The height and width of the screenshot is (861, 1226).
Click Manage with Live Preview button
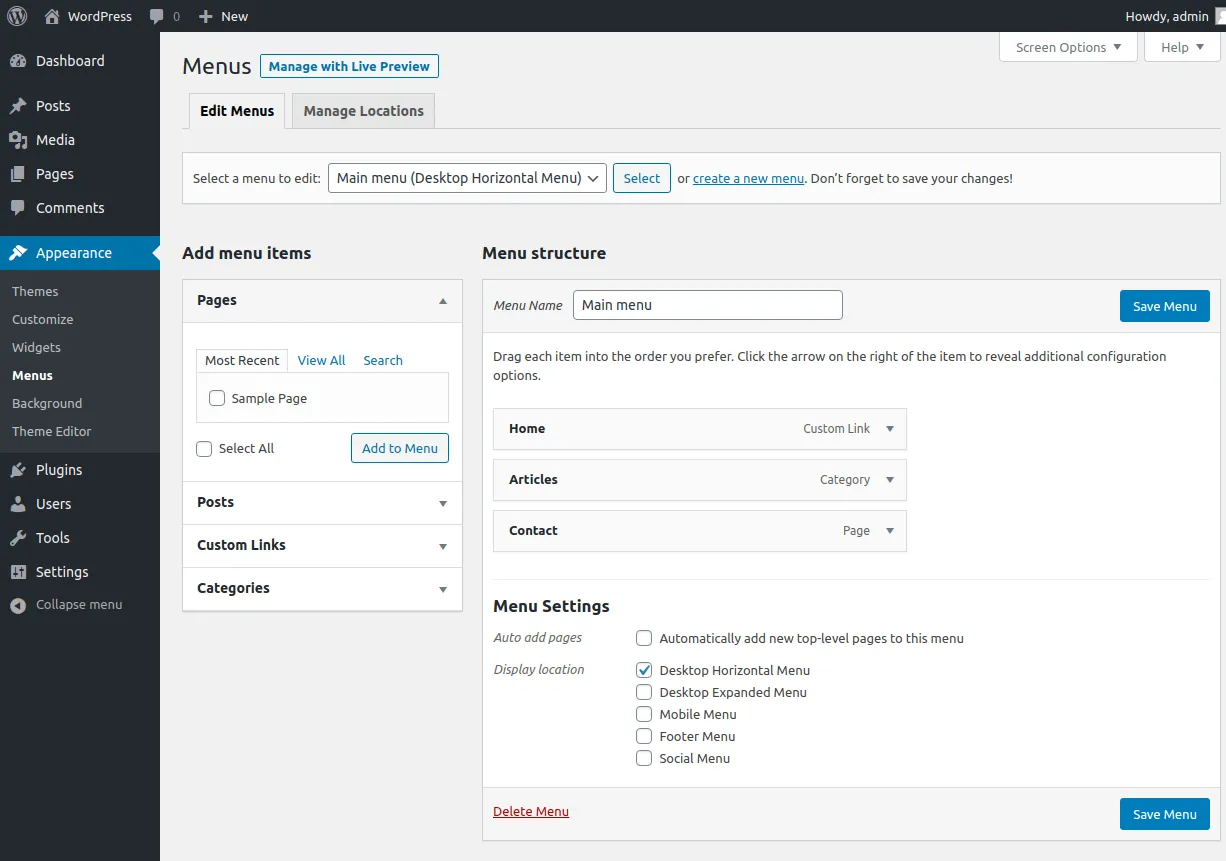point(349,66)
